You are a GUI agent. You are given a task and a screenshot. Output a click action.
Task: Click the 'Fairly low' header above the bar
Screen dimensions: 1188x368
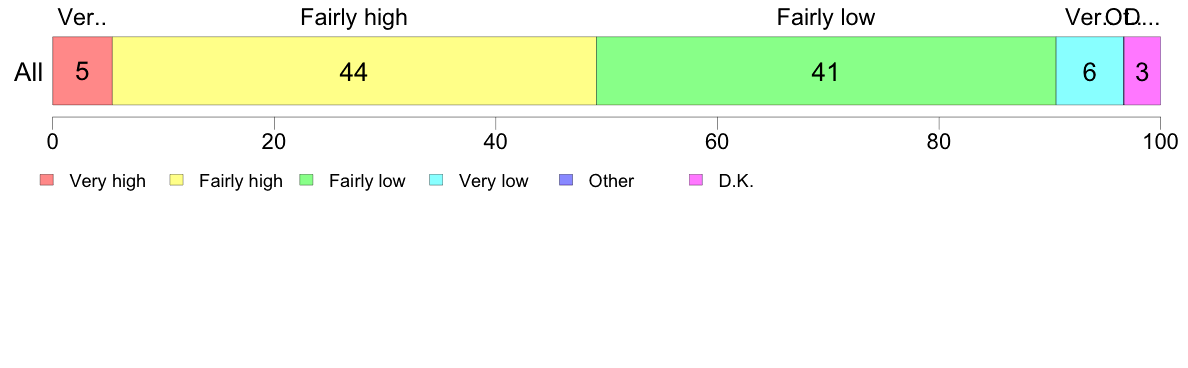click(x=826, y=17)
